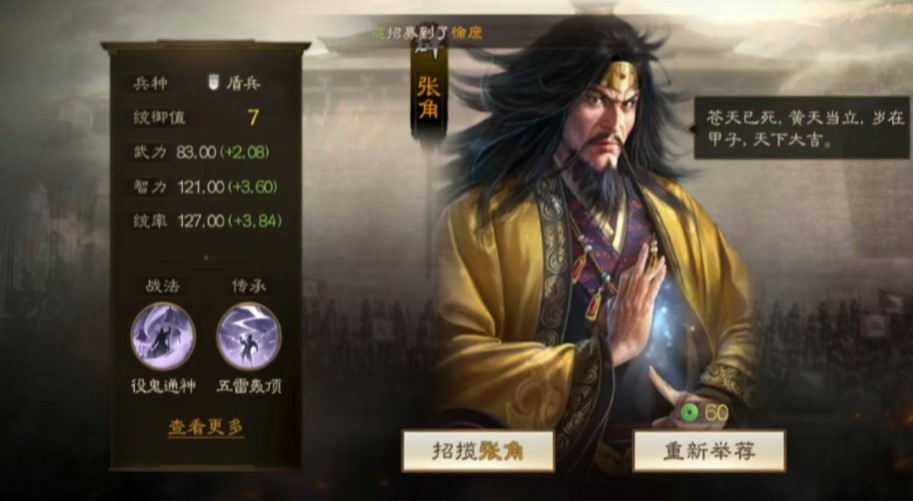Screen dimensions: 913x501
Task: Click the 武力 83.00 stat row
Action: pyautogui.click(x=206, y=152)
